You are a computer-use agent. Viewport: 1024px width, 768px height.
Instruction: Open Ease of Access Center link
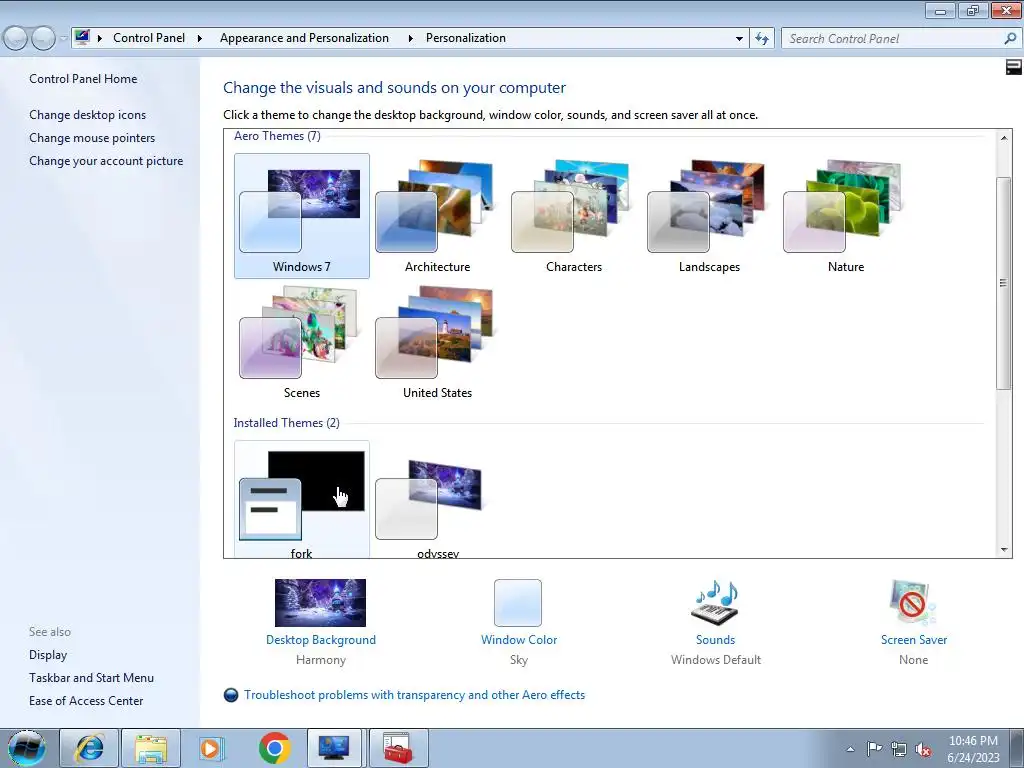click(x=86, y=701)
